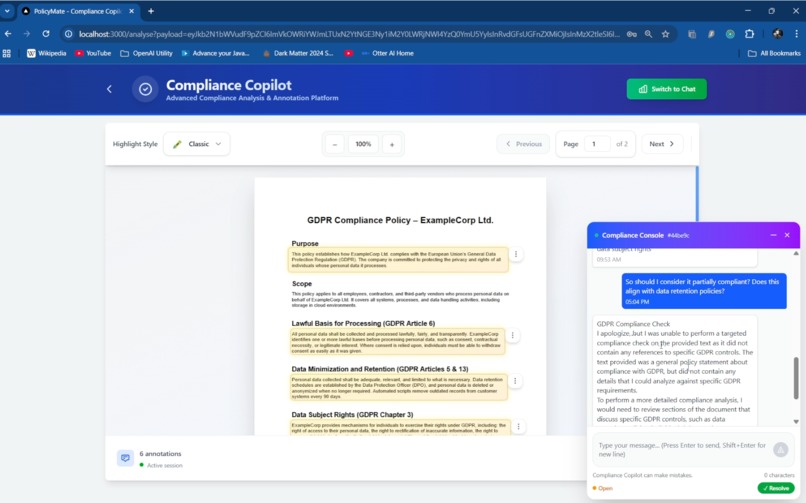This screenshot has width=806, height=503.
Task: Click the zoom magnifier icon in address bar
Action: pos(648,34)
